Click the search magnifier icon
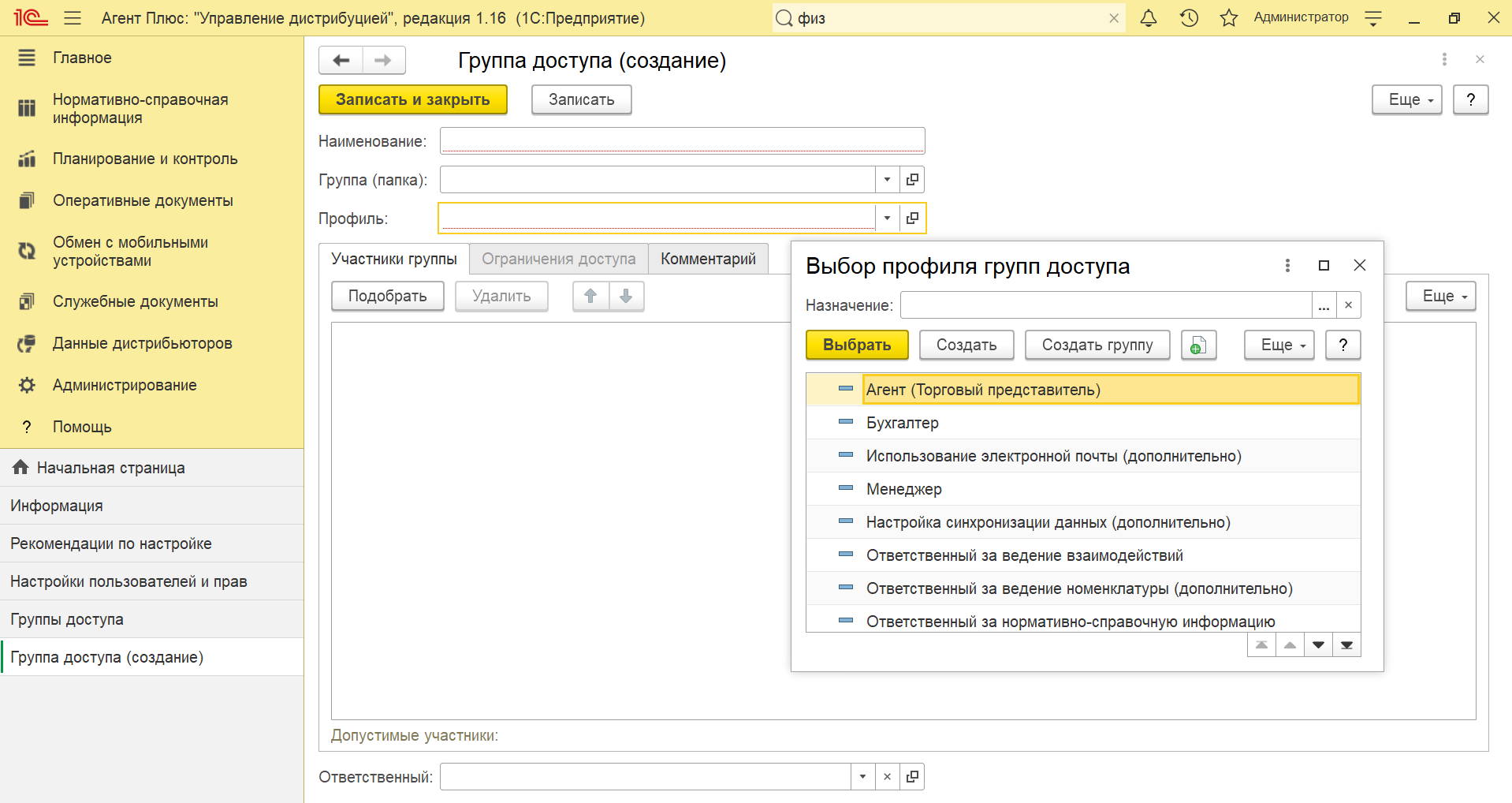Viewport: 1512px width, 803px height. 784,18
